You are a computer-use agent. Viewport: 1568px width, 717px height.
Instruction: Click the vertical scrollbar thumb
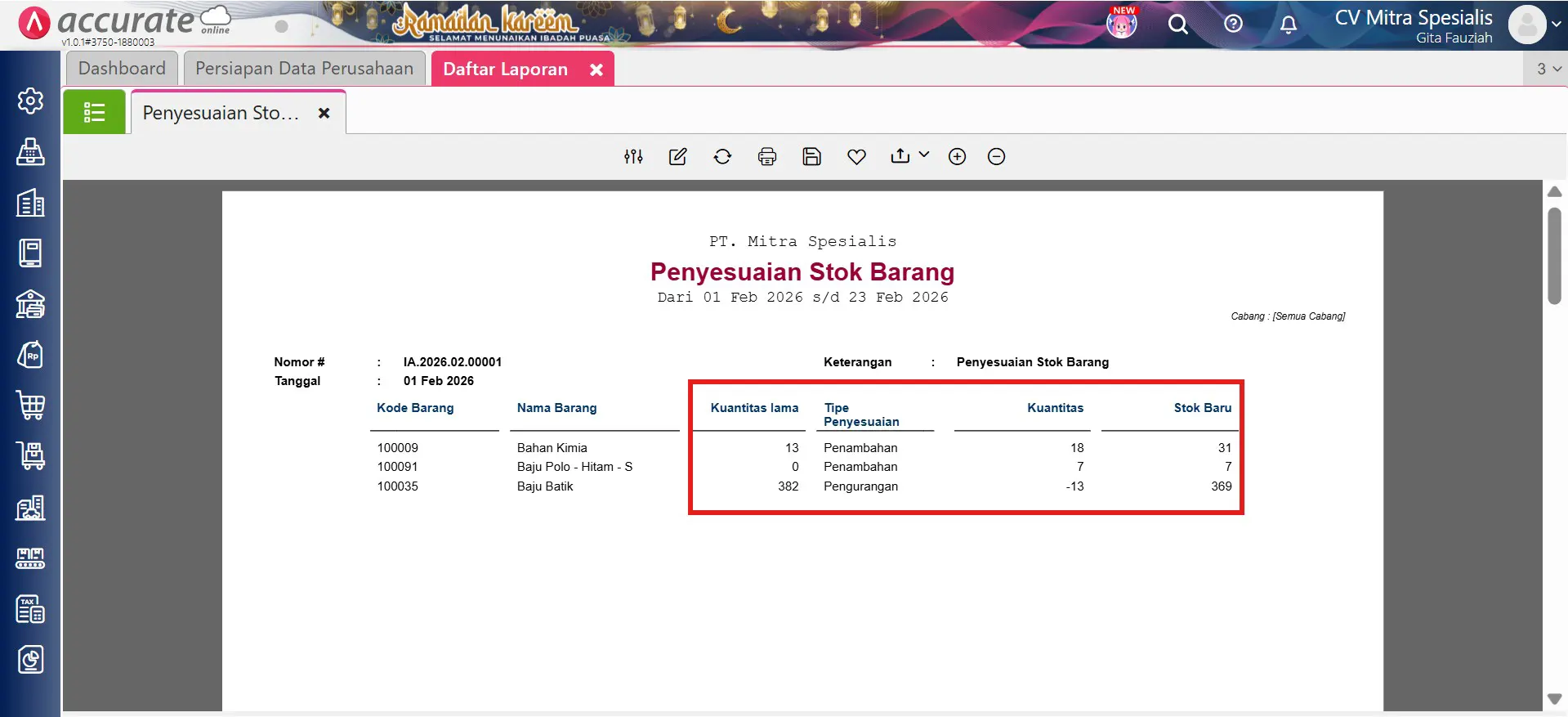1554,256
